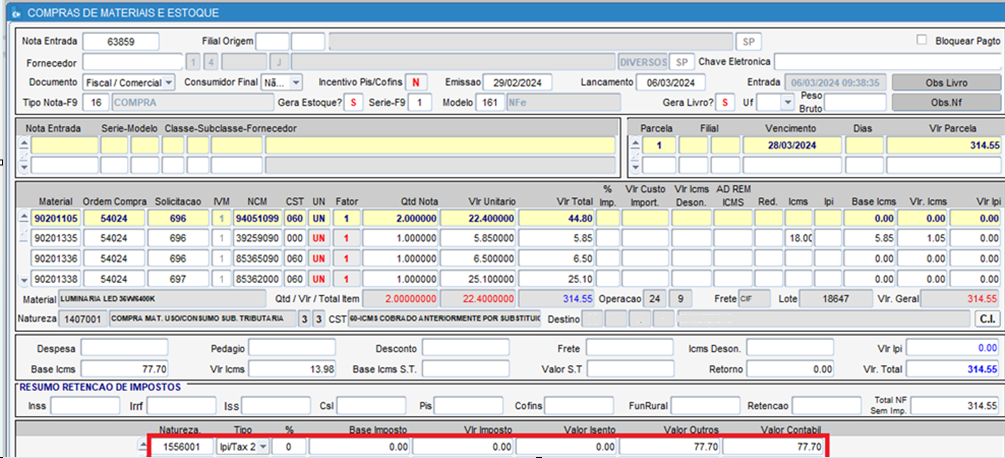This screenshot has width=1005, height=458.
Task: Click the Obs.Nf button
Action: [946, 102]
